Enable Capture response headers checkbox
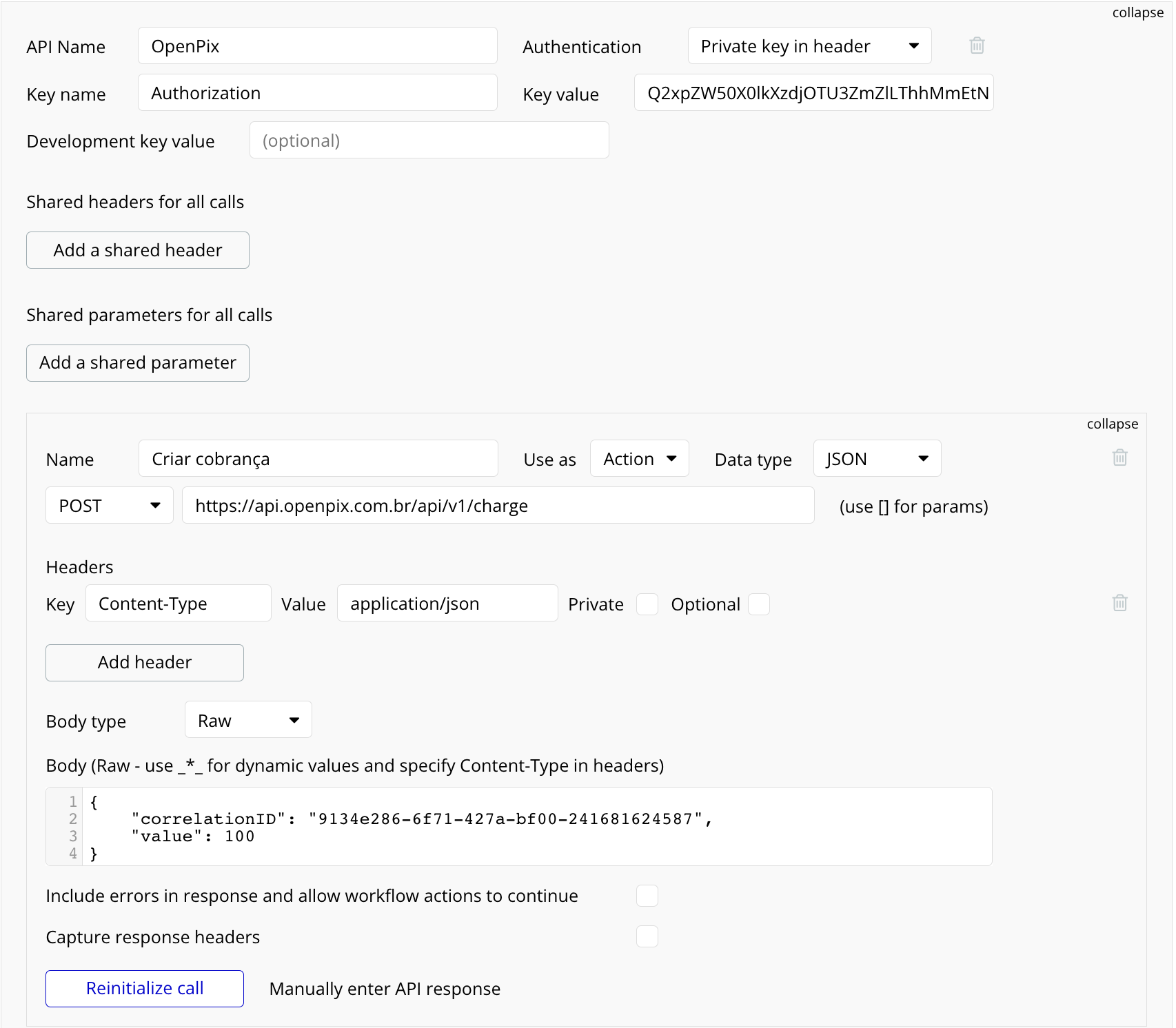The height and width of the screenshot is (1028, 1176). tap(647, 937)
